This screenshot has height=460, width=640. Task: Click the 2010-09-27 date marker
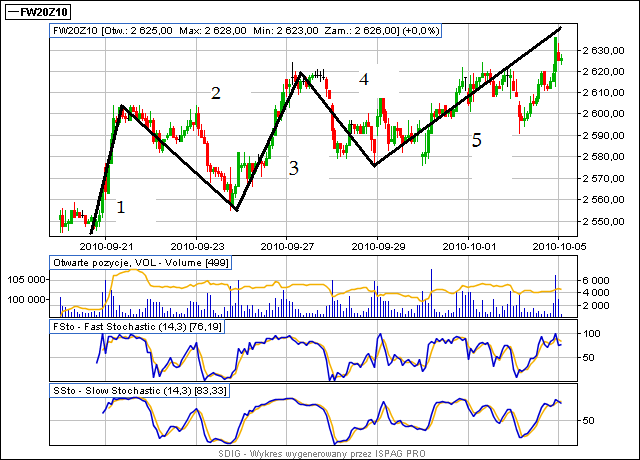(287, 244)
